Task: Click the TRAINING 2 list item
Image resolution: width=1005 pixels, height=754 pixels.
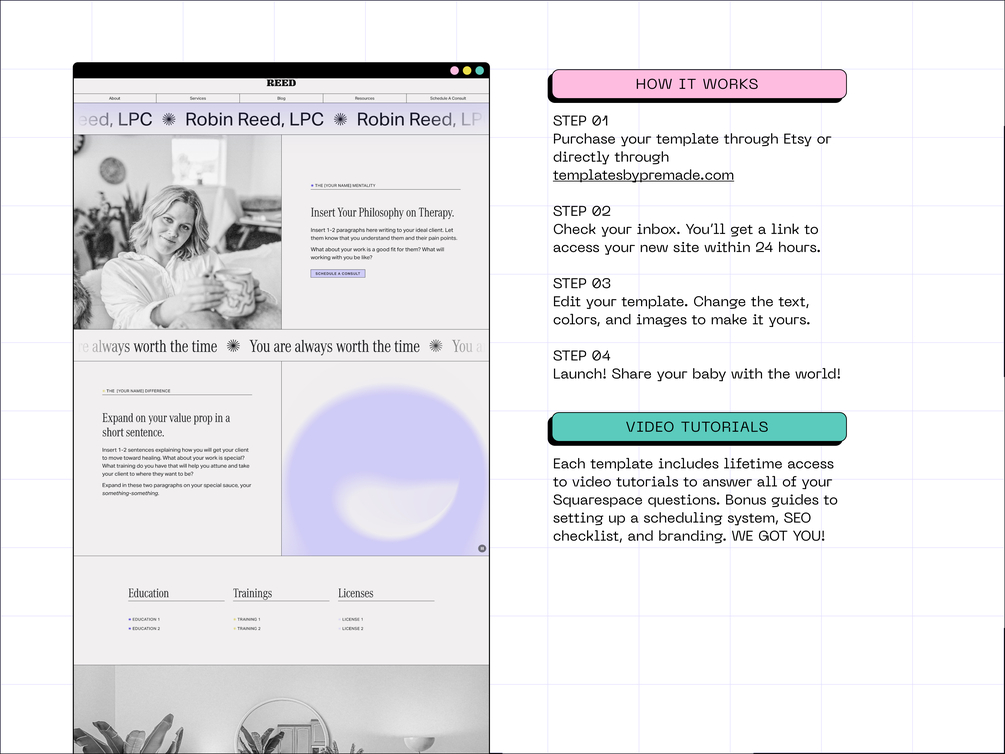Action: pyautogui.click(x=247, y=628)
